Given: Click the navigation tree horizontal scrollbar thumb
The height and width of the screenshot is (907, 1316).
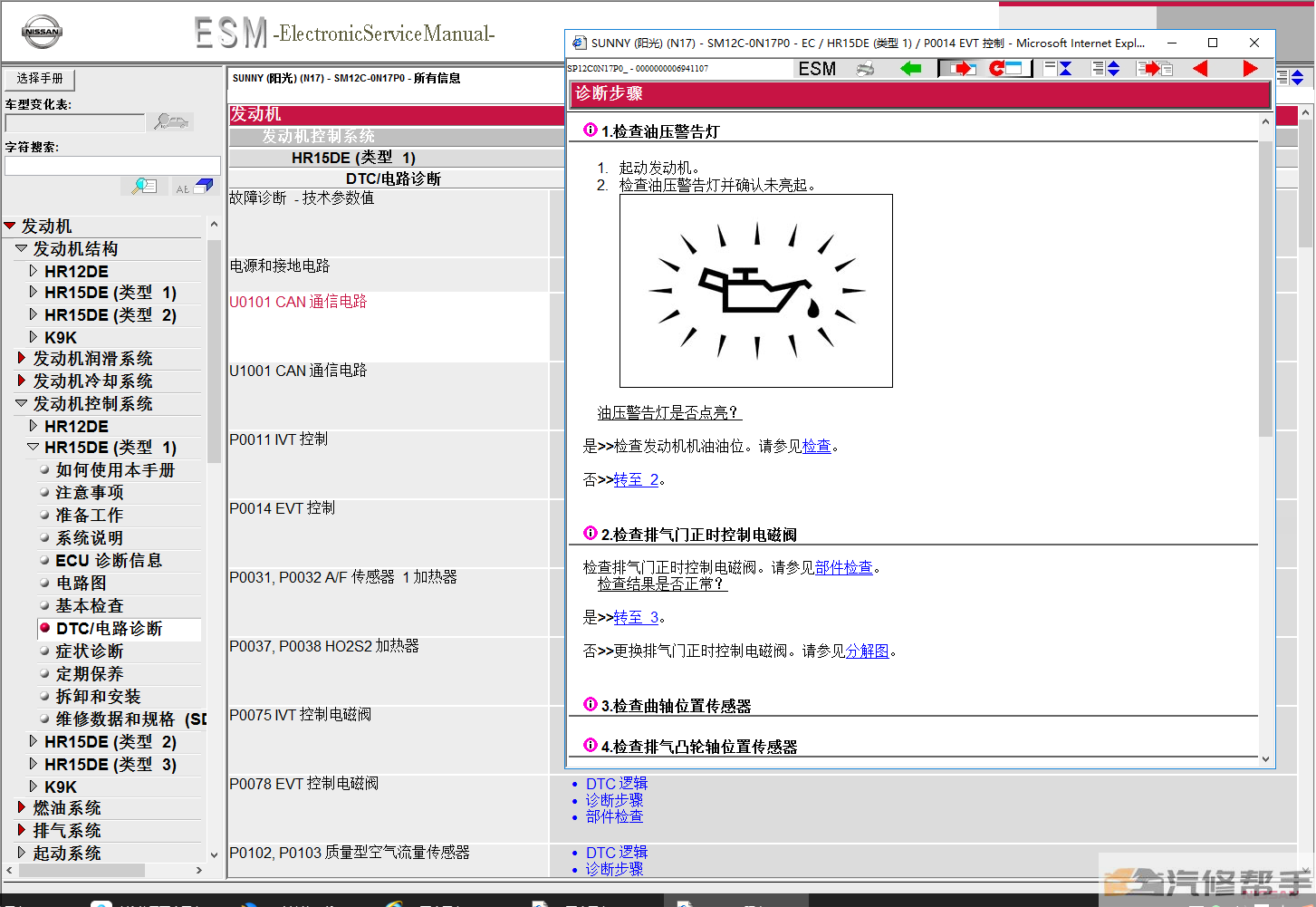Looking at the screenshot, I should point(82,870).
